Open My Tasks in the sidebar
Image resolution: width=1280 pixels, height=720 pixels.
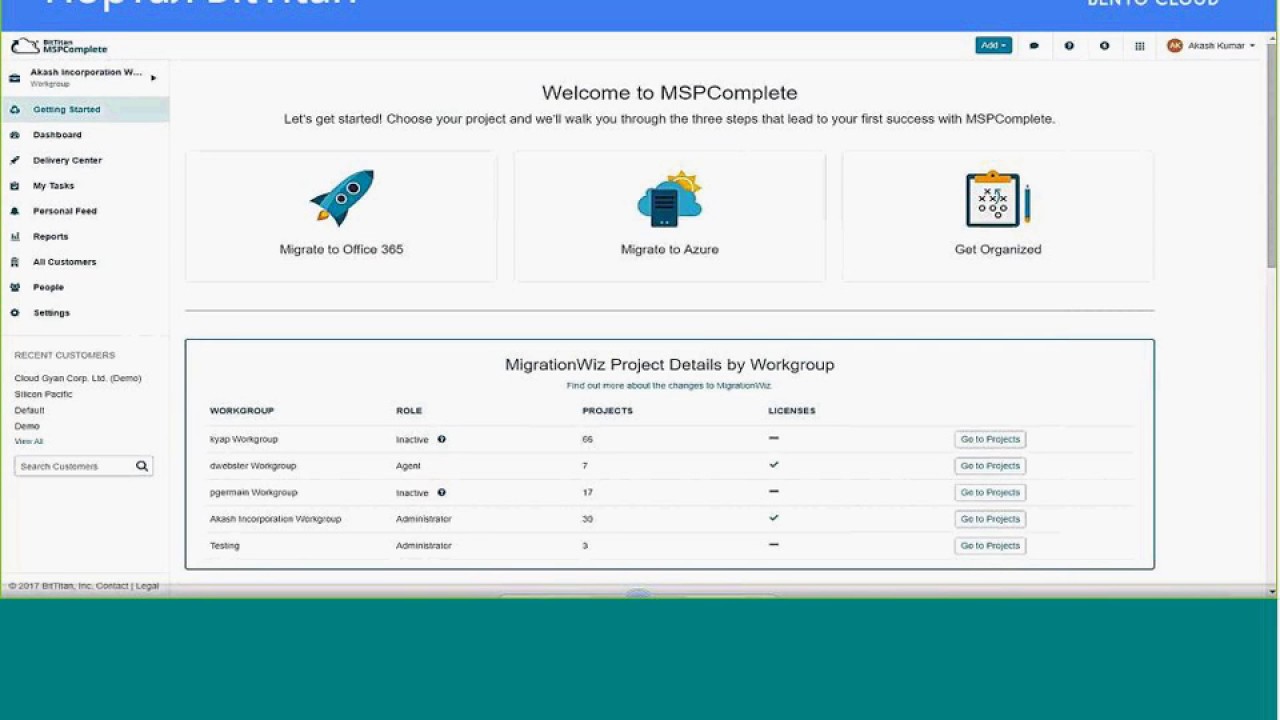[x=53, y=186]
